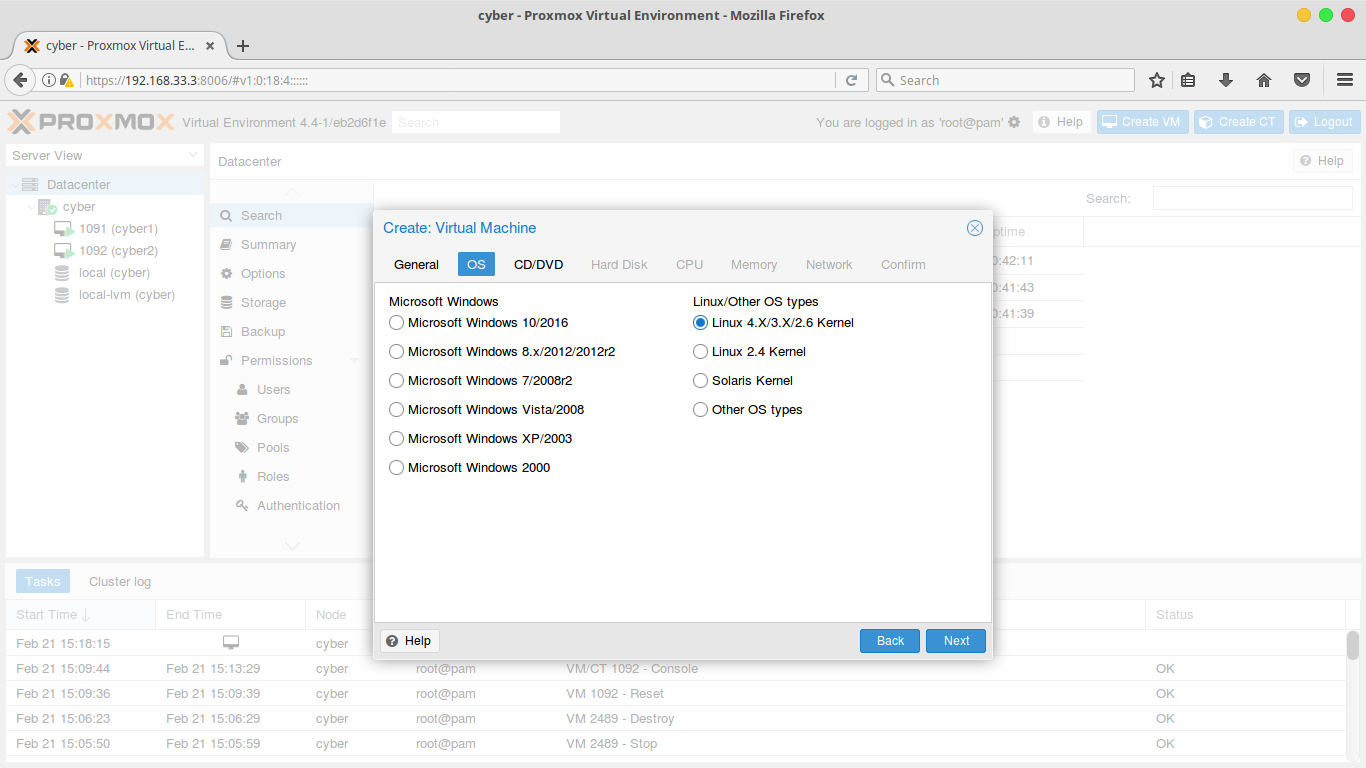Click the Firefox back arrow button
The image size is (1366, 768).
click(20, 80)
